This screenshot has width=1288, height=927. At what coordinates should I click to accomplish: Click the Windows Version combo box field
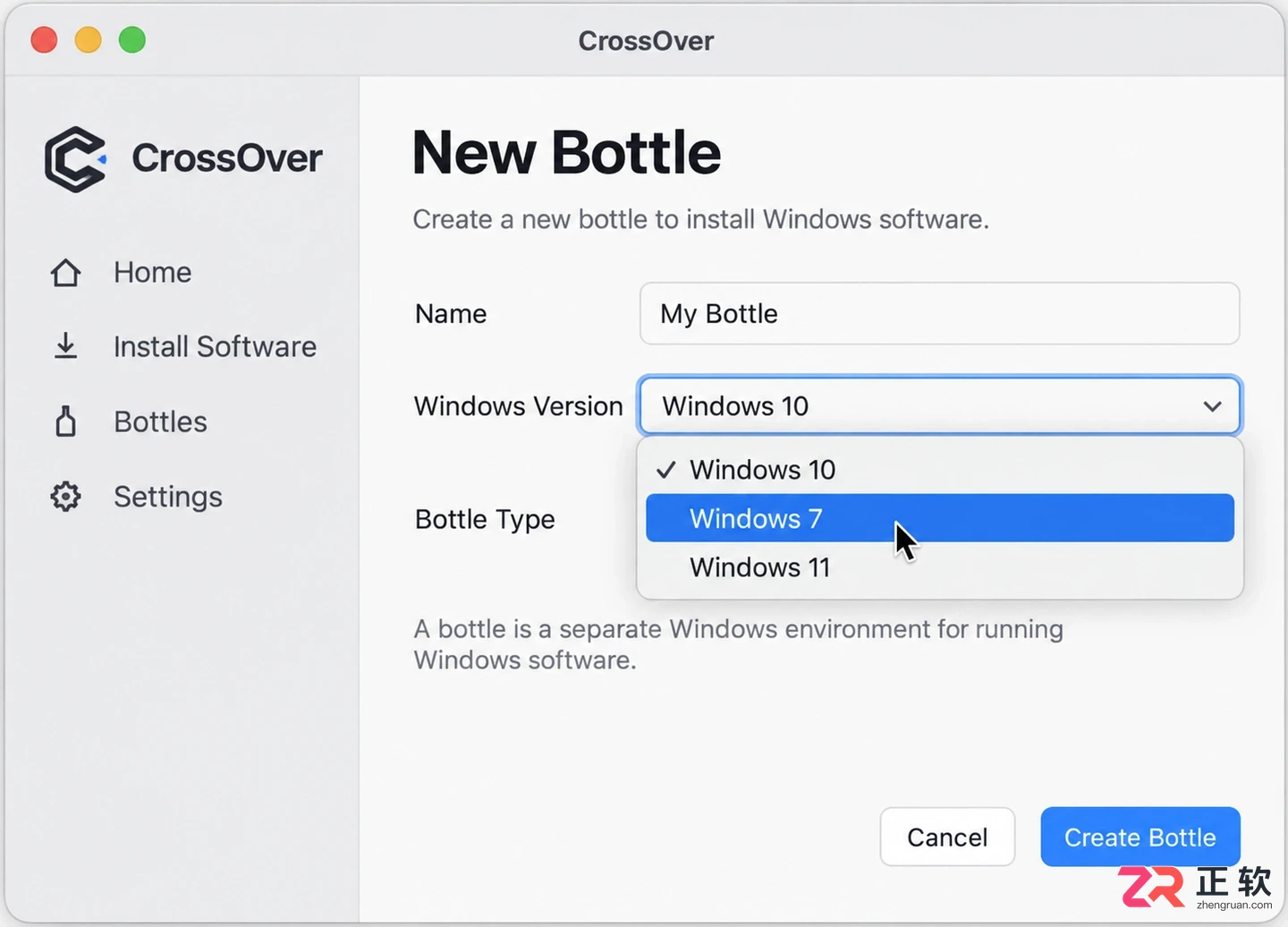[940, 405]
